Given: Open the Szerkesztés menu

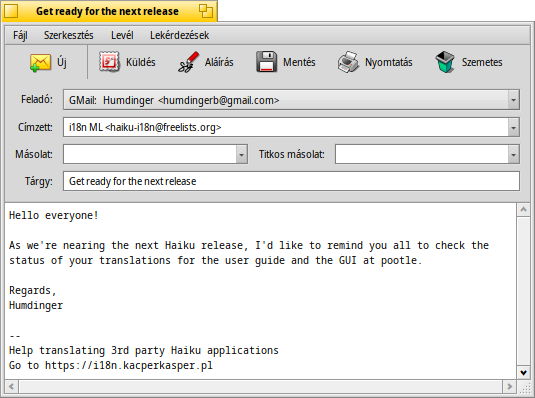Looking at the screenshot, I should pos(69,35).
